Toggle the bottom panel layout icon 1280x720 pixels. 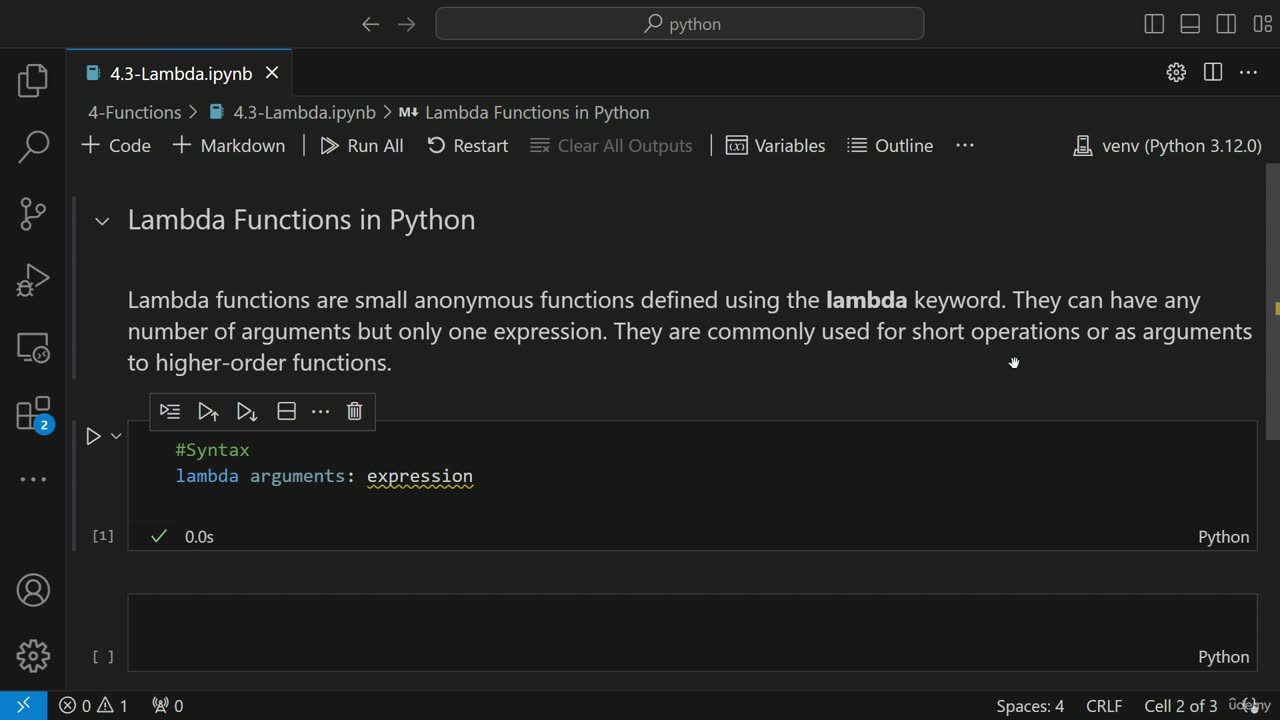click(x=1190, y=24)
